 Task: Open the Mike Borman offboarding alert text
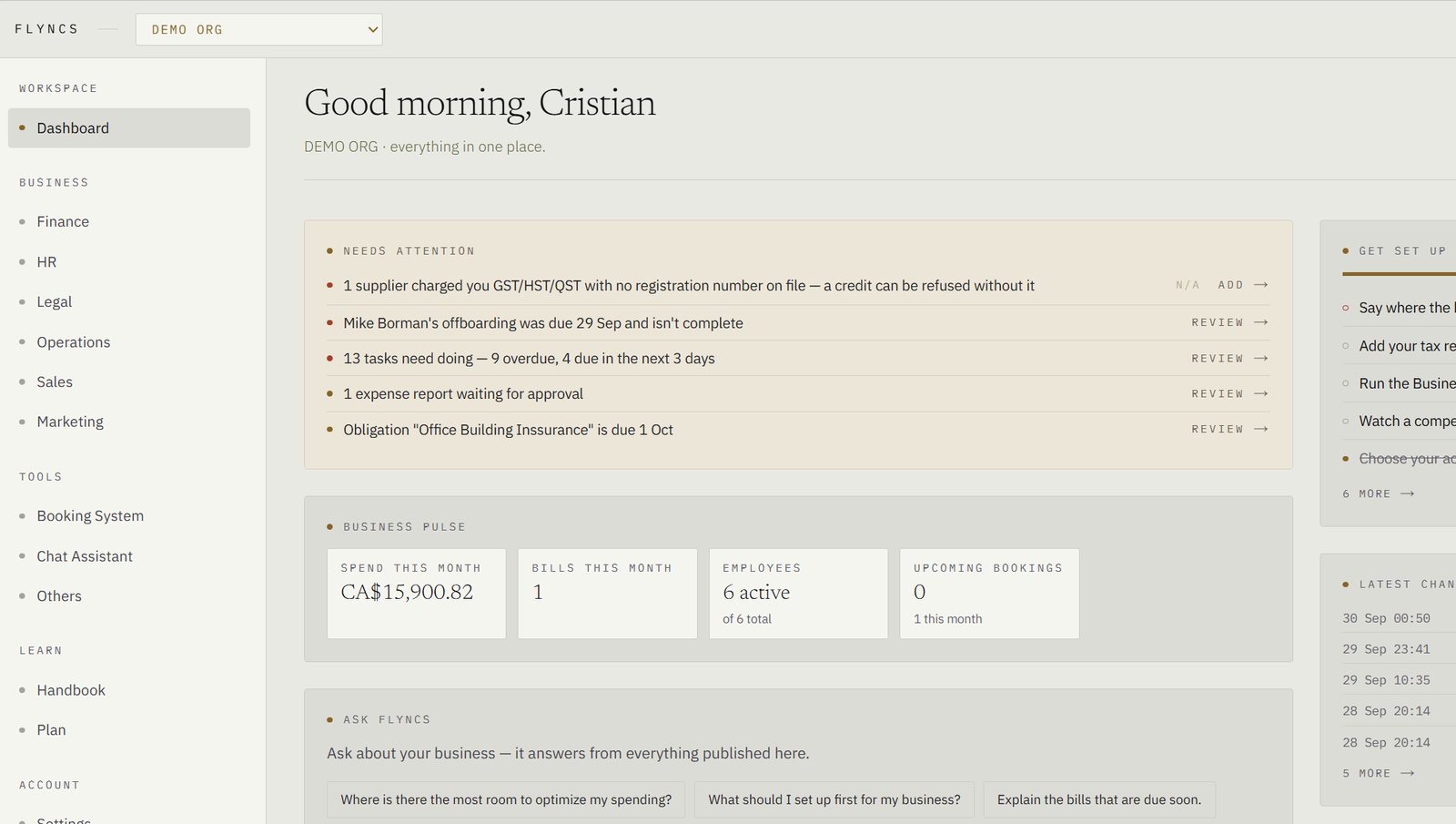[x=543, y=323]
